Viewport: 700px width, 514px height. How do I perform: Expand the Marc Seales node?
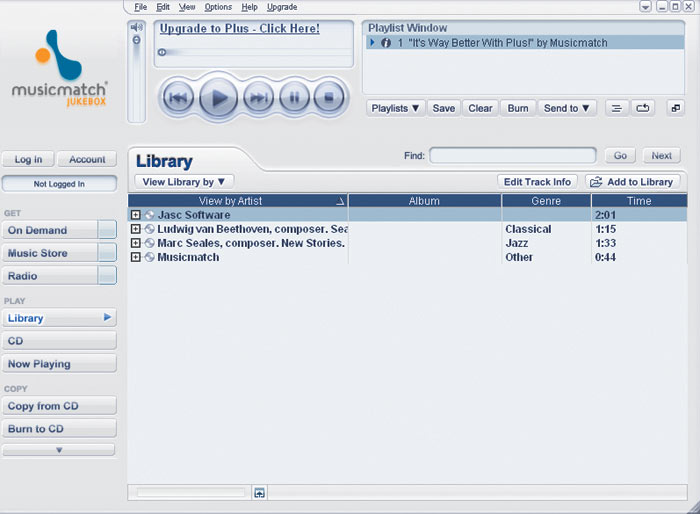[x=136, y=243]
